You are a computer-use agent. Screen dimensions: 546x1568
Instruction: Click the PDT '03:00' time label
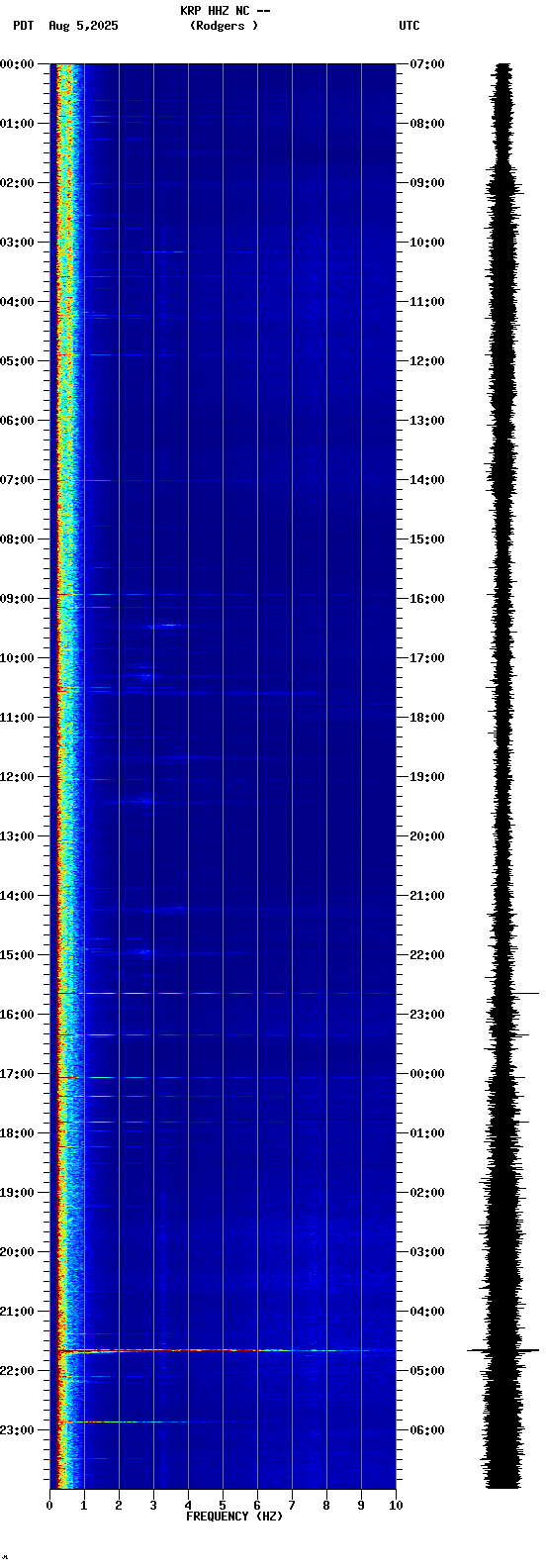tap(18, 243)
